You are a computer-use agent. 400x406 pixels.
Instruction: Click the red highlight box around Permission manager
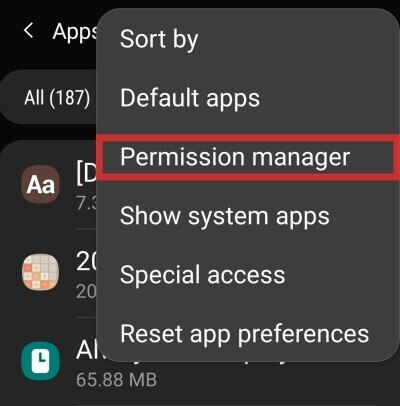pos(248,157)
